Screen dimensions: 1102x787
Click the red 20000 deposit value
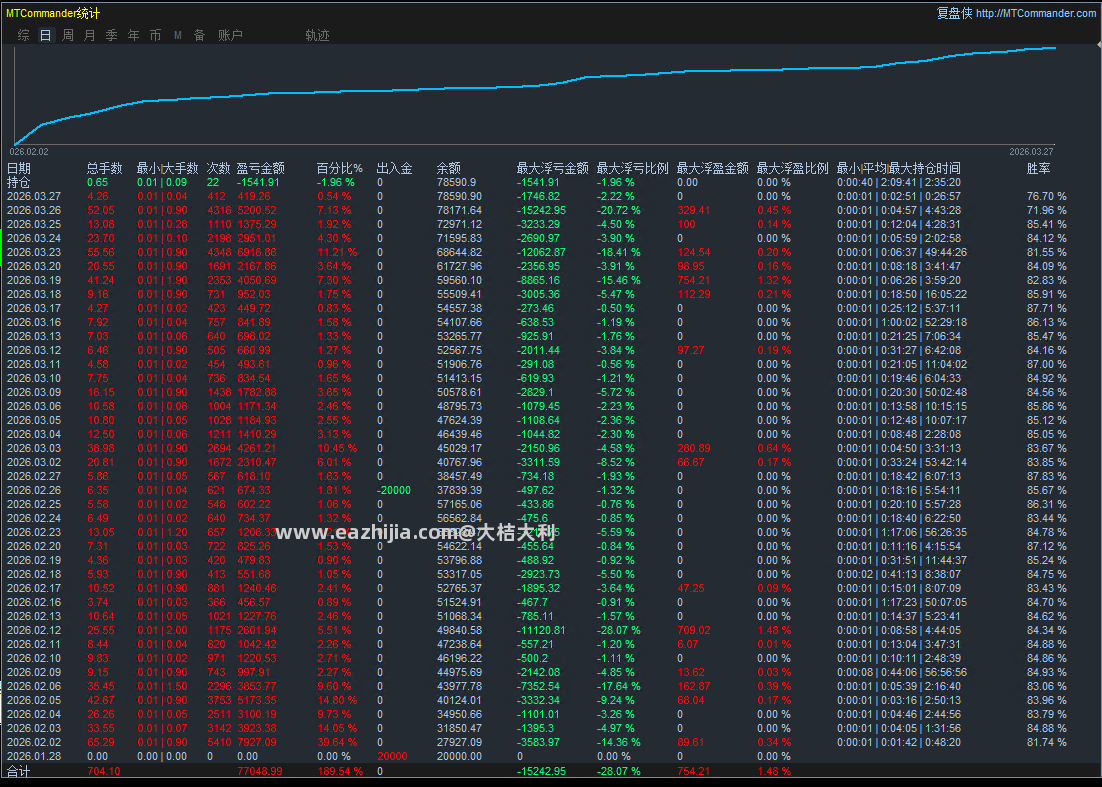click(392, 756)
